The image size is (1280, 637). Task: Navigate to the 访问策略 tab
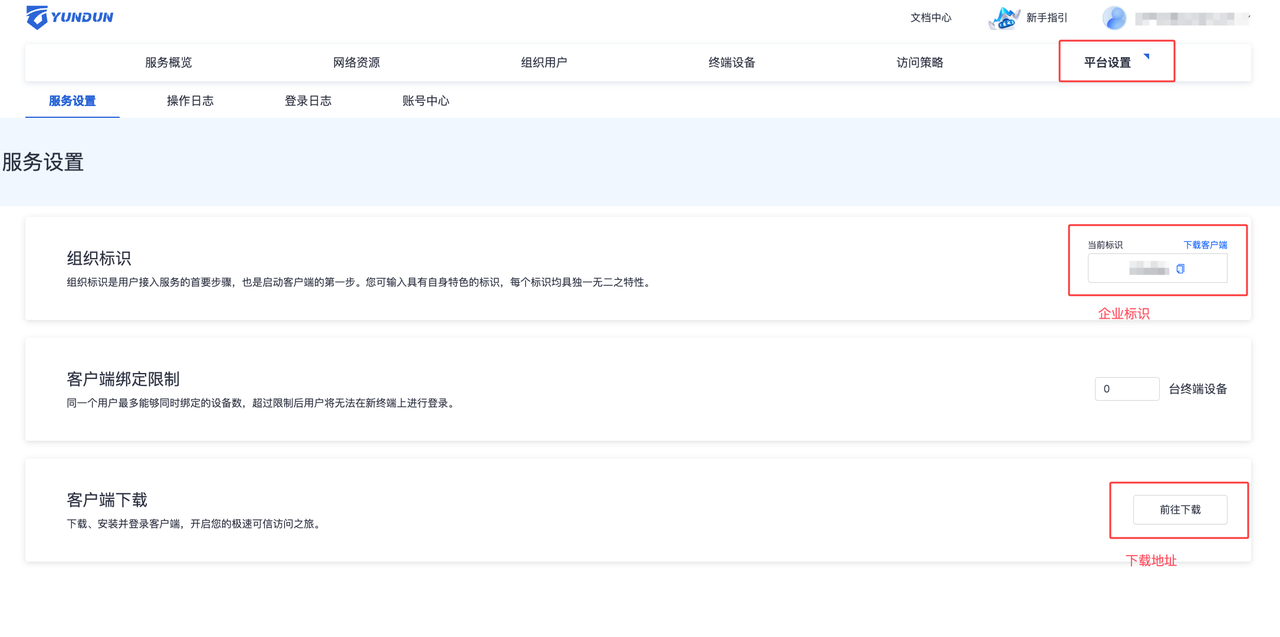point(920,62)
